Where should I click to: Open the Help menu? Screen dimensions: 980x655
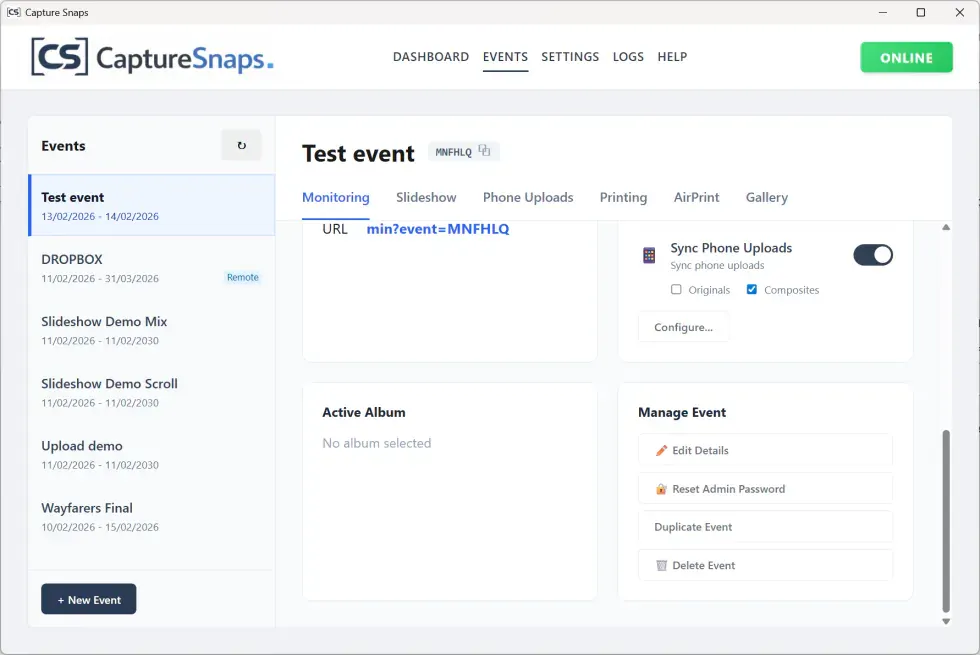coord(672,57)
